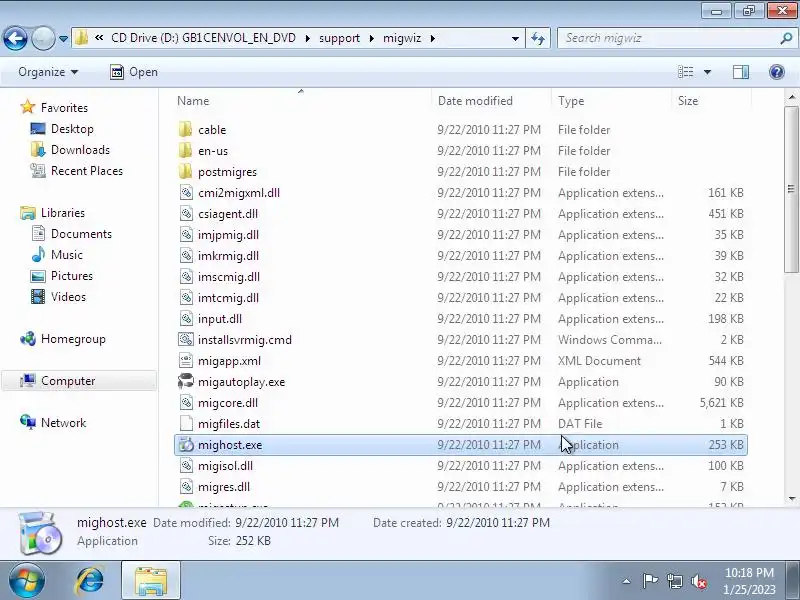Select the input.dll file icon
Viewport: 800px width, 600px height.
(186, 318)
